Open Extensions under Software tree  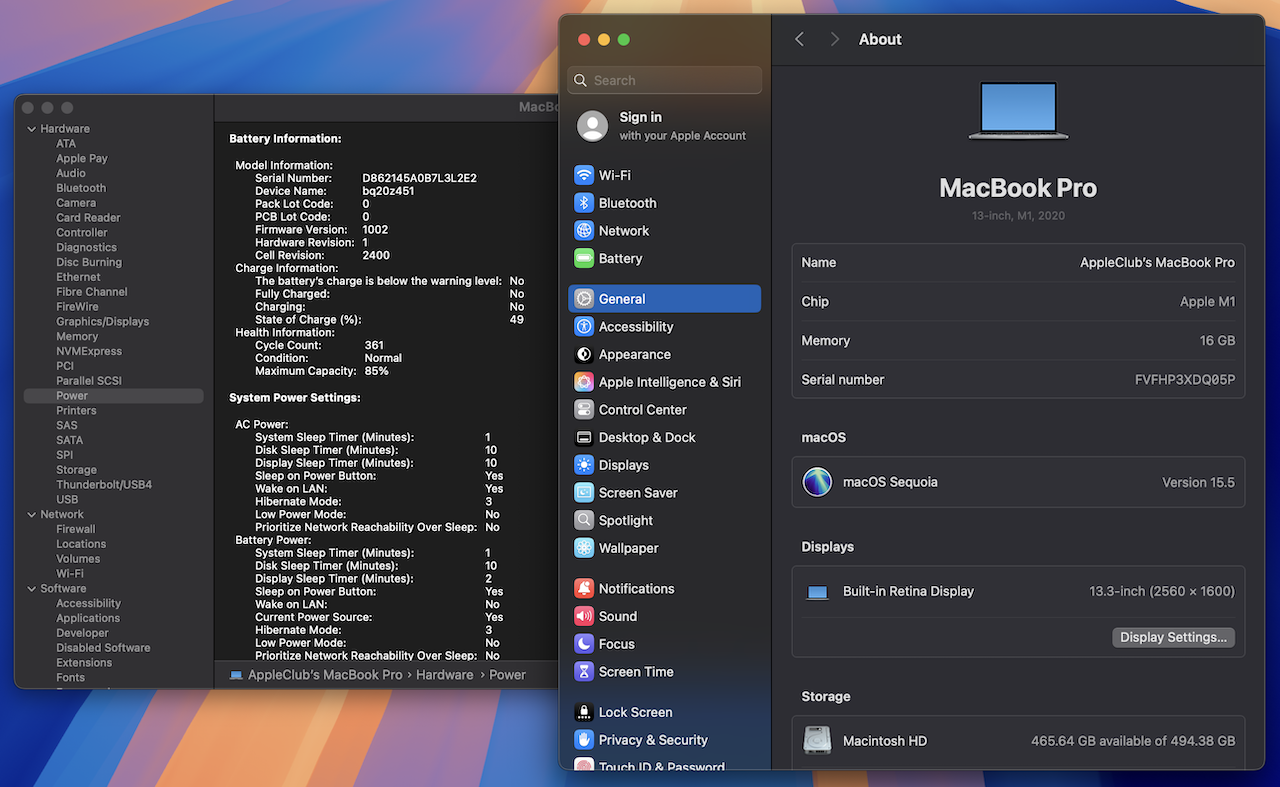(x=84, y=663)
